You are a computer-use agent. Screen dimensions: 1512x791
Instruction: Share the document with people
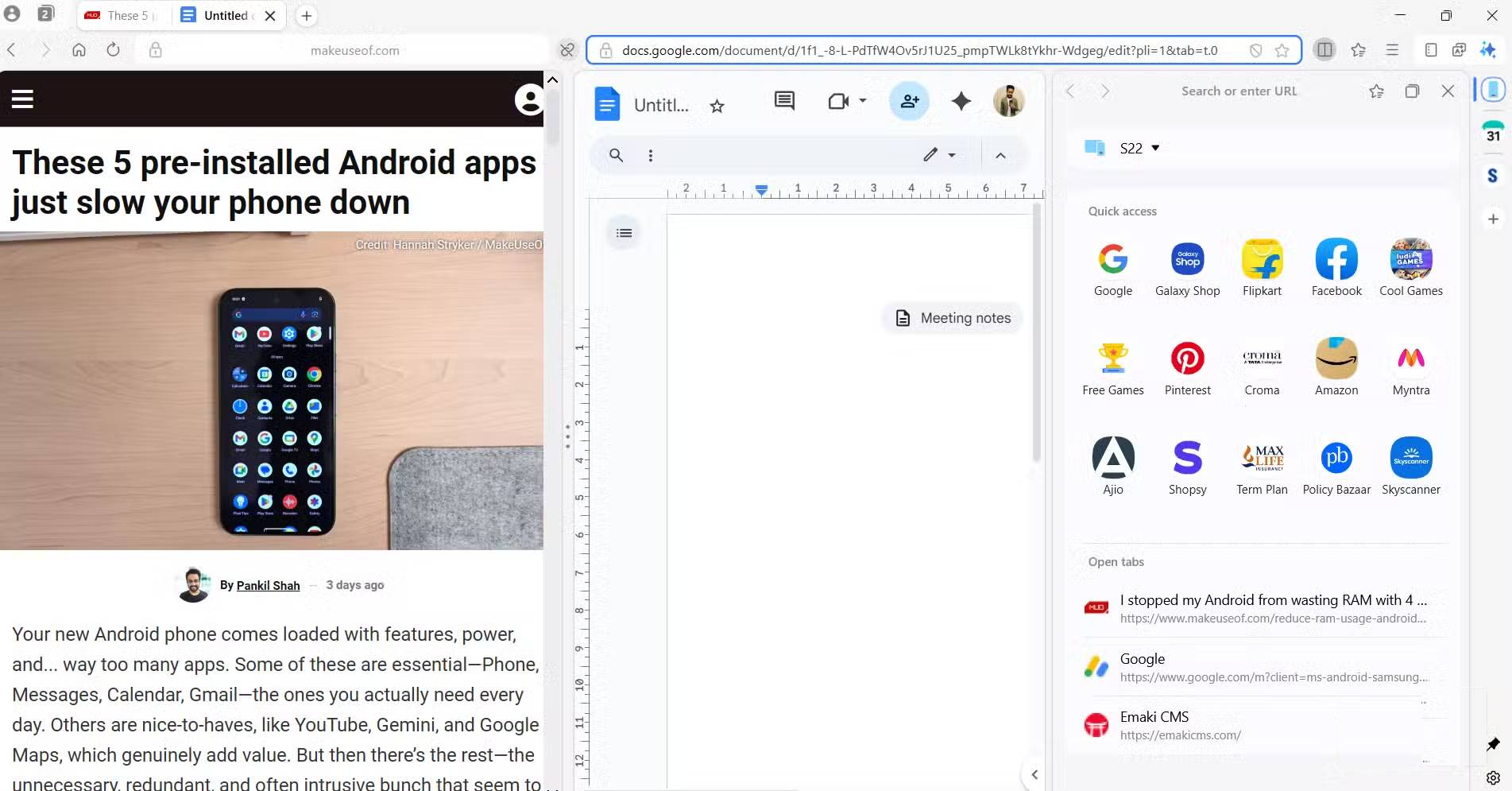[910, 101]
